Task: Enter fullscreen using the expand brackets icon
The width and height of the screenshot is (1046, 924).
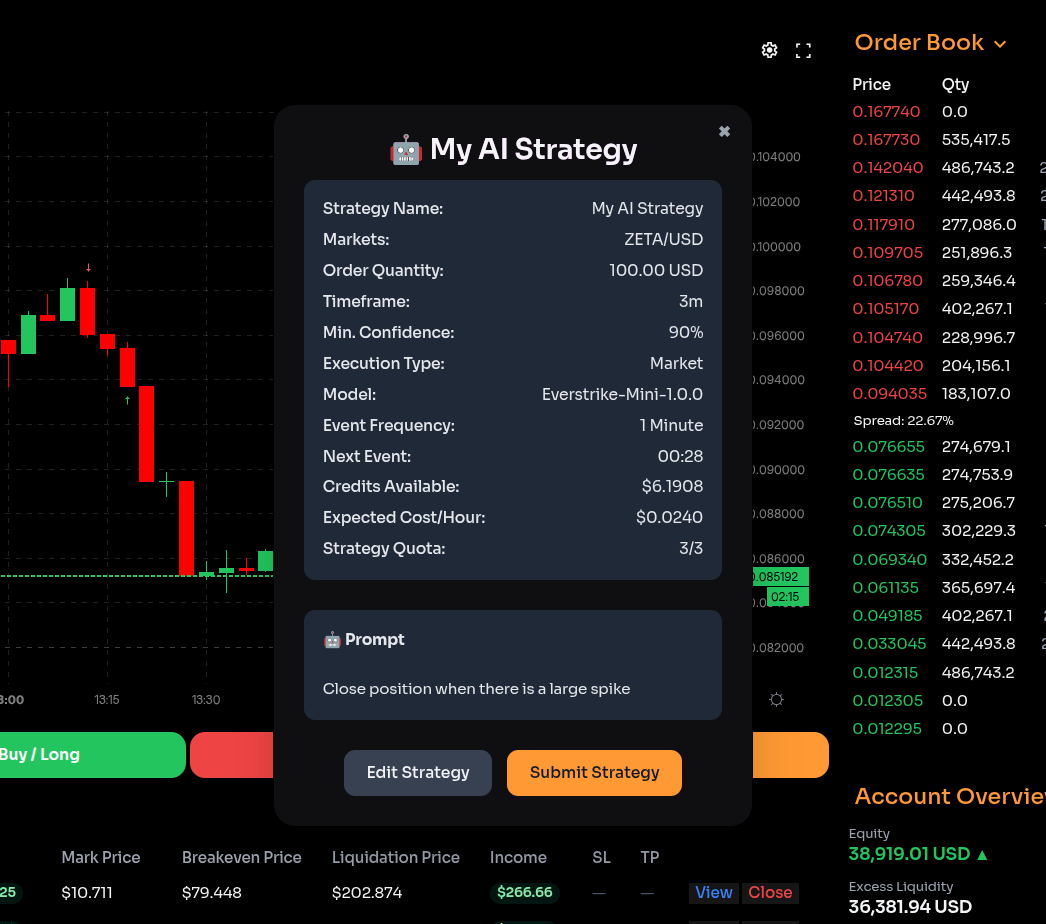Action: tap(803, 49)
